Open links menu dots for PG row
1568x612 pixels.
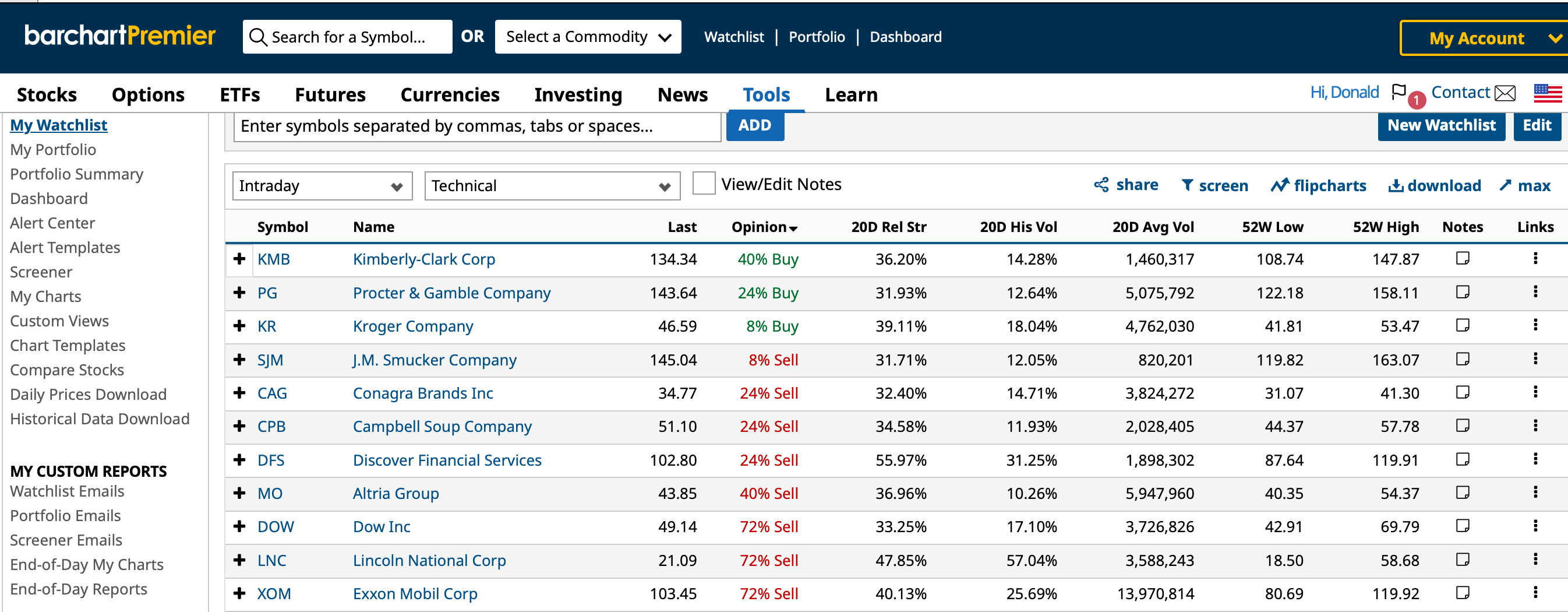point(1535,292)
